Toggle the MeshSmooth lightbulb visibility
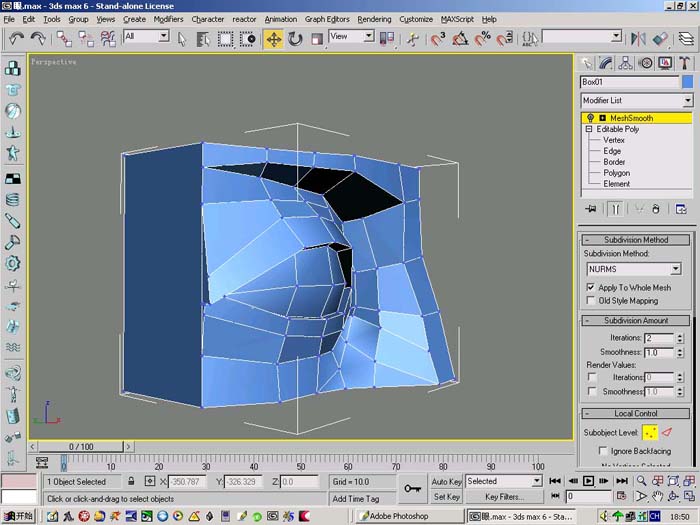Viewport: 700px width, 525px height. click(x=590, y=118)
